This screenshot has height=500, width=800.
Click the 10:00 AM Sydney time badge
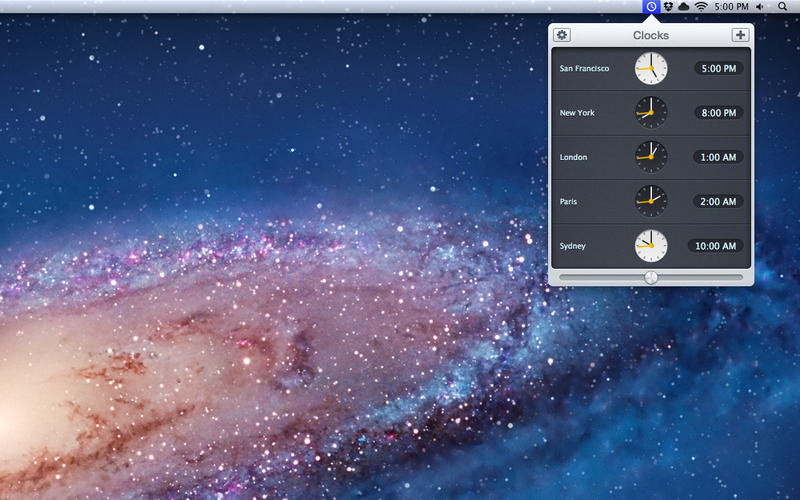click(x=715, y=245)
